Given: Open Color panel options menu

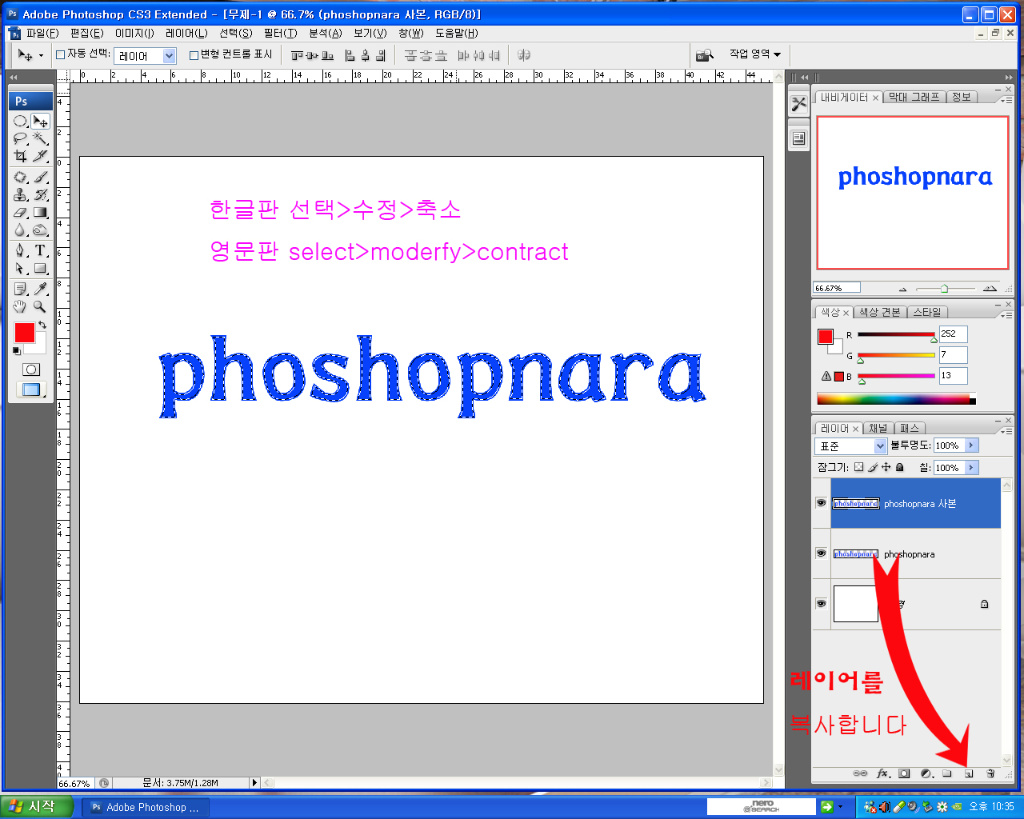Looking at the screenshot, I should pos(1006,315).
